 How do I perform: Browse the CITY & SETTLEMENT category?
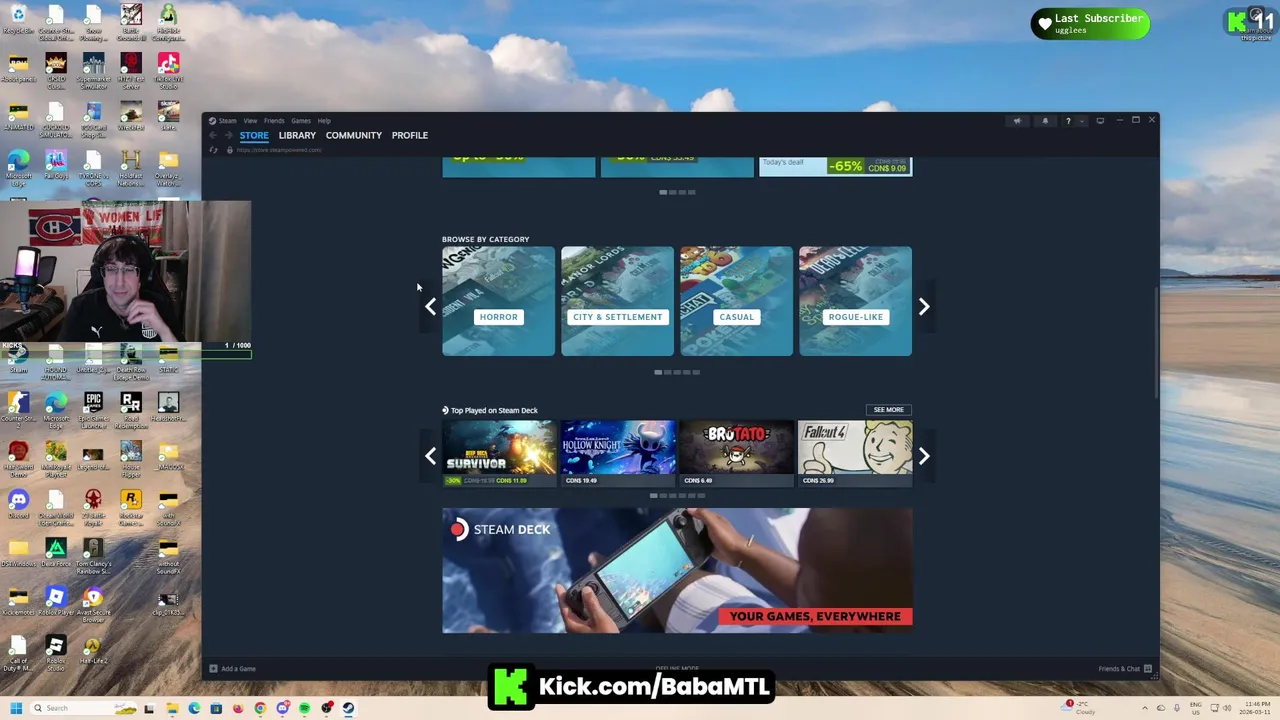(x=617, y=301)
